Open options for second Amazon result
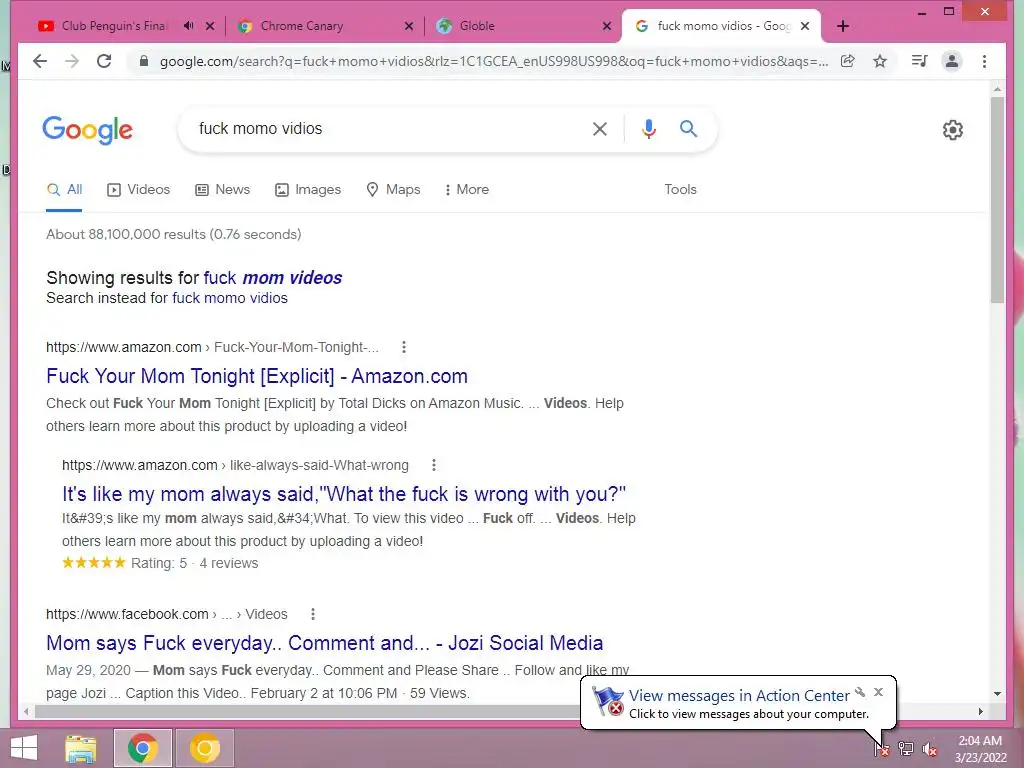 coord(434,465)
